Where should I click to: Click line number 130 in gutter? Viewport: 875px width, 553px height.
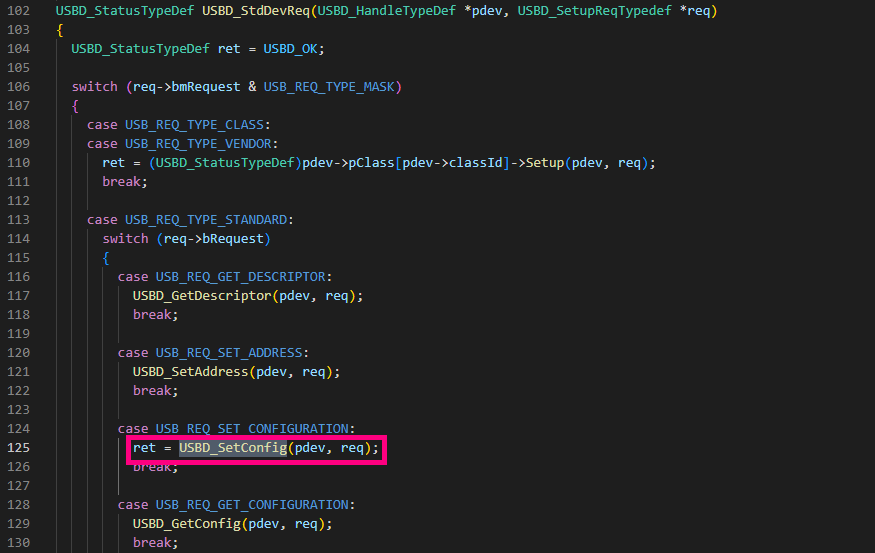pyautogui.click(x=18, y=542)
